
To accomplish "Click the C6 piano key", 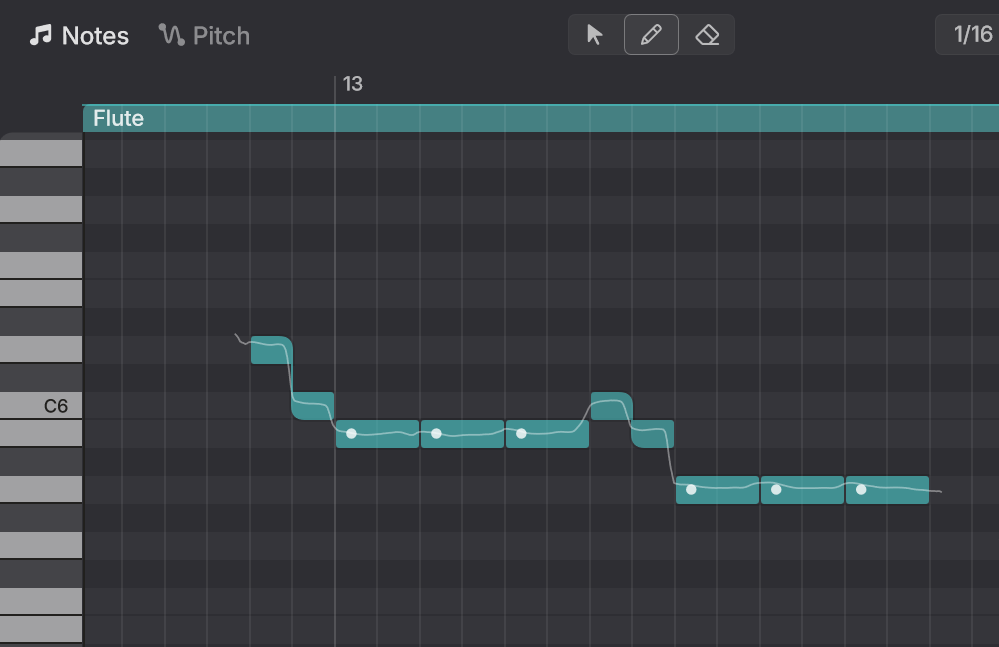I will click(x=41, y=406).
